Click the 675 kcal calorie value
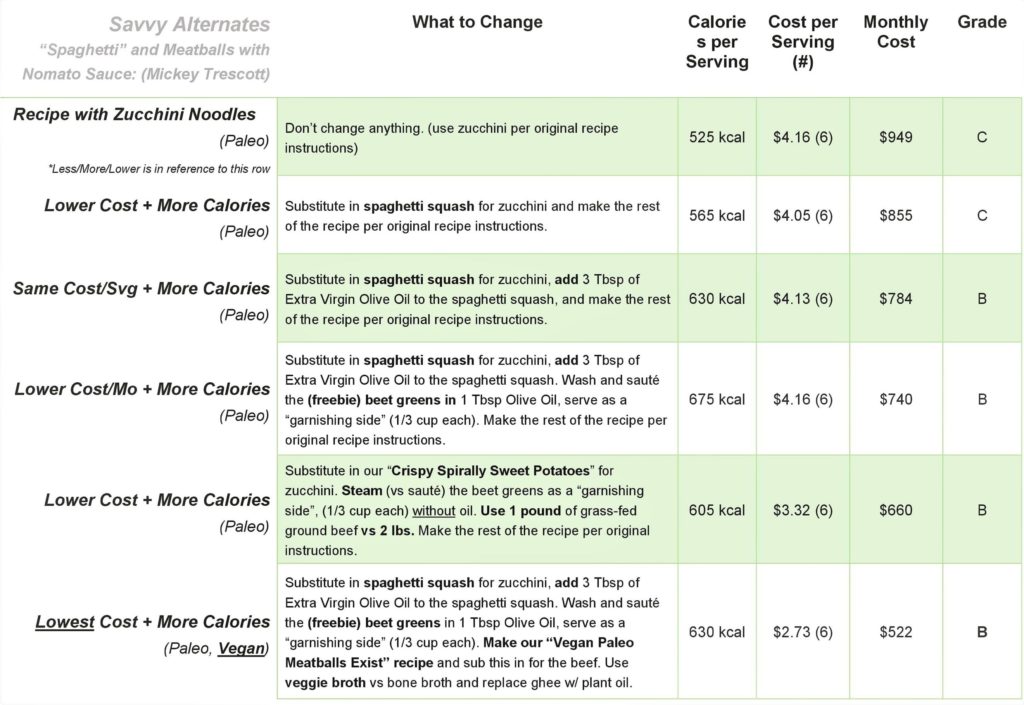The width and height of the screenshot is (1024, 705). 717,399
